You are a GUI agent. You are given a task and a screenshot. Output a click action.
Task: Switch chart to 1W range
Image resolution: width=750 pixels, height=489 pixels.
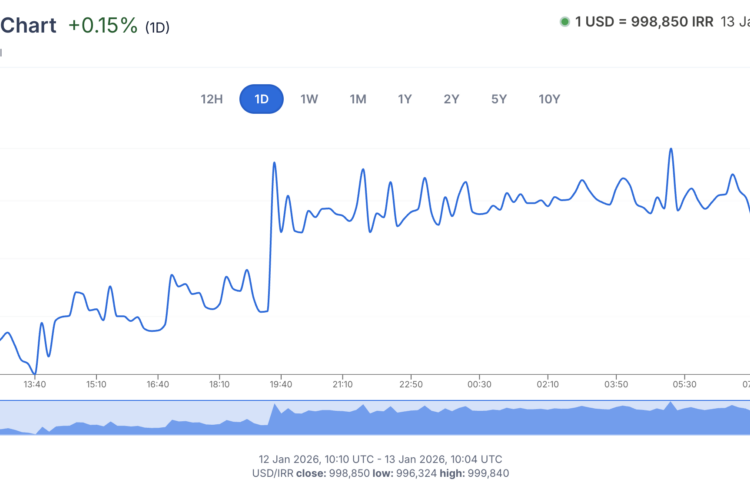point(309,99)
